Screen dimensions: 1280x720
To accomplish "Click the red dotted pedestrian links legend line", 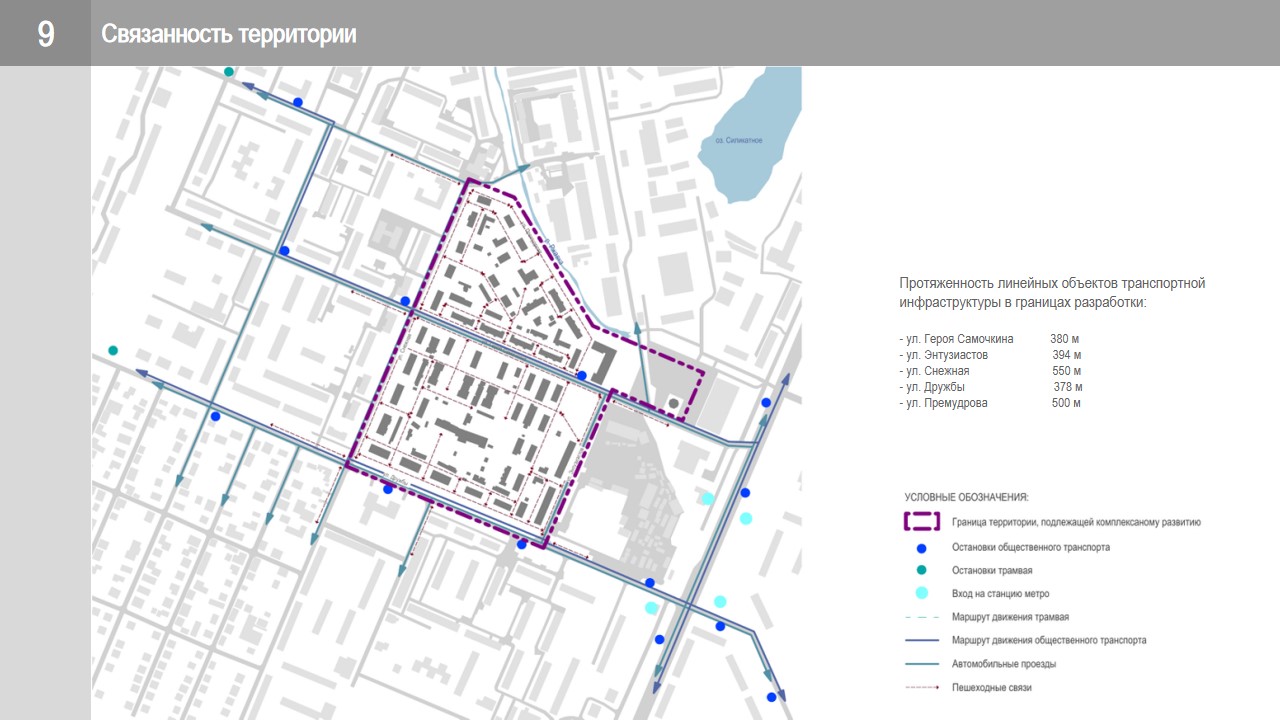I will (922, 688).
